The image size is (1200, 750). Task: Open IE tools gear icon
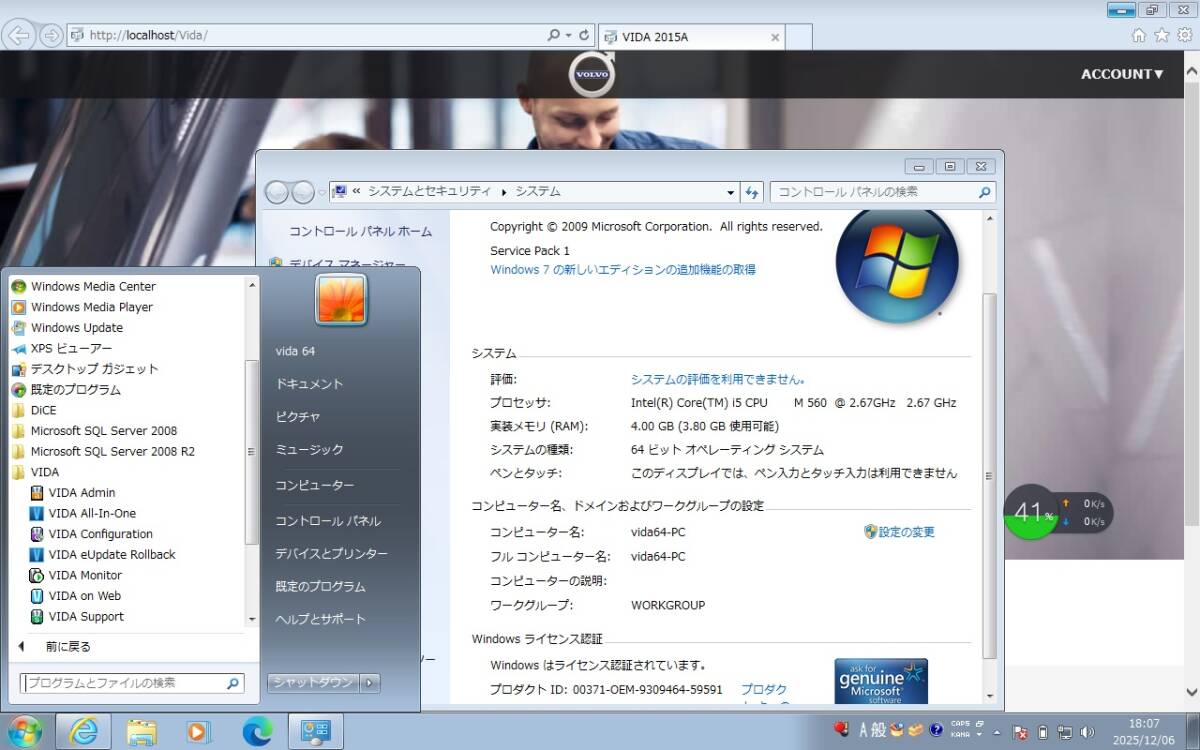click(x=1183, y=35)
